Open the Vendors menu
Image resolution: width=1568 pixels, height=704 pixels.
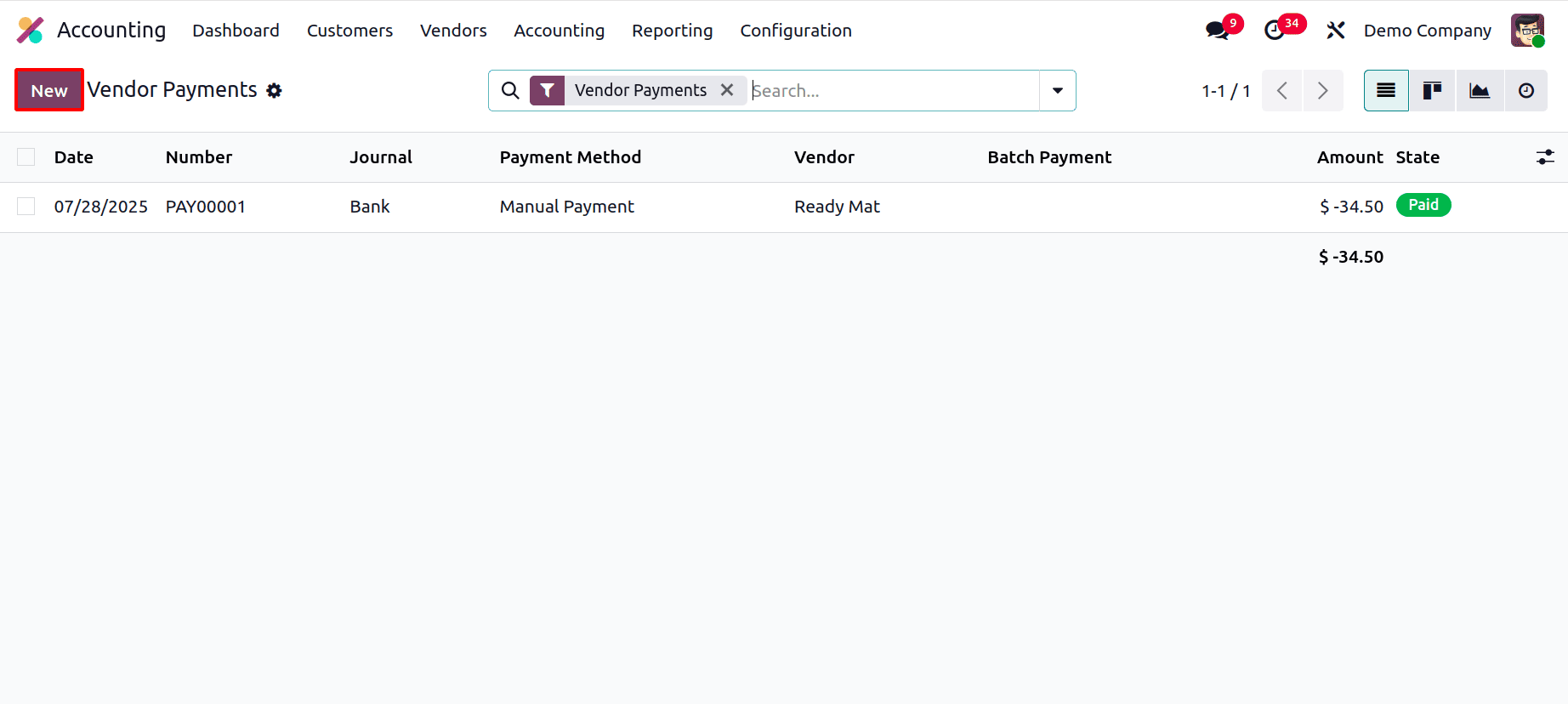click(x=453, y=31)
